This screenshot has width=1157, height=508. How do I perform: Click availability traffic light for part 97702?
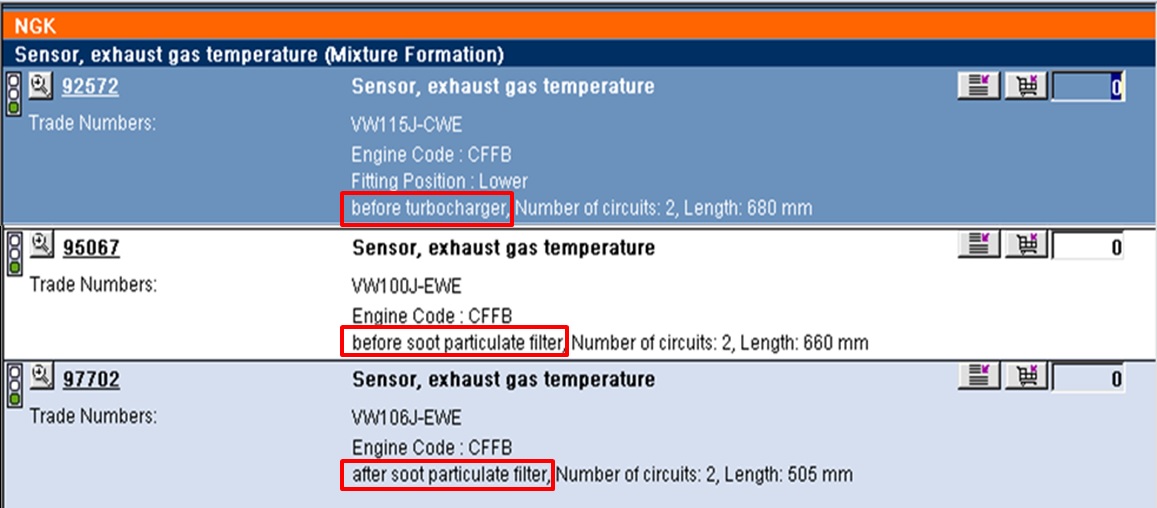point(15,385)
